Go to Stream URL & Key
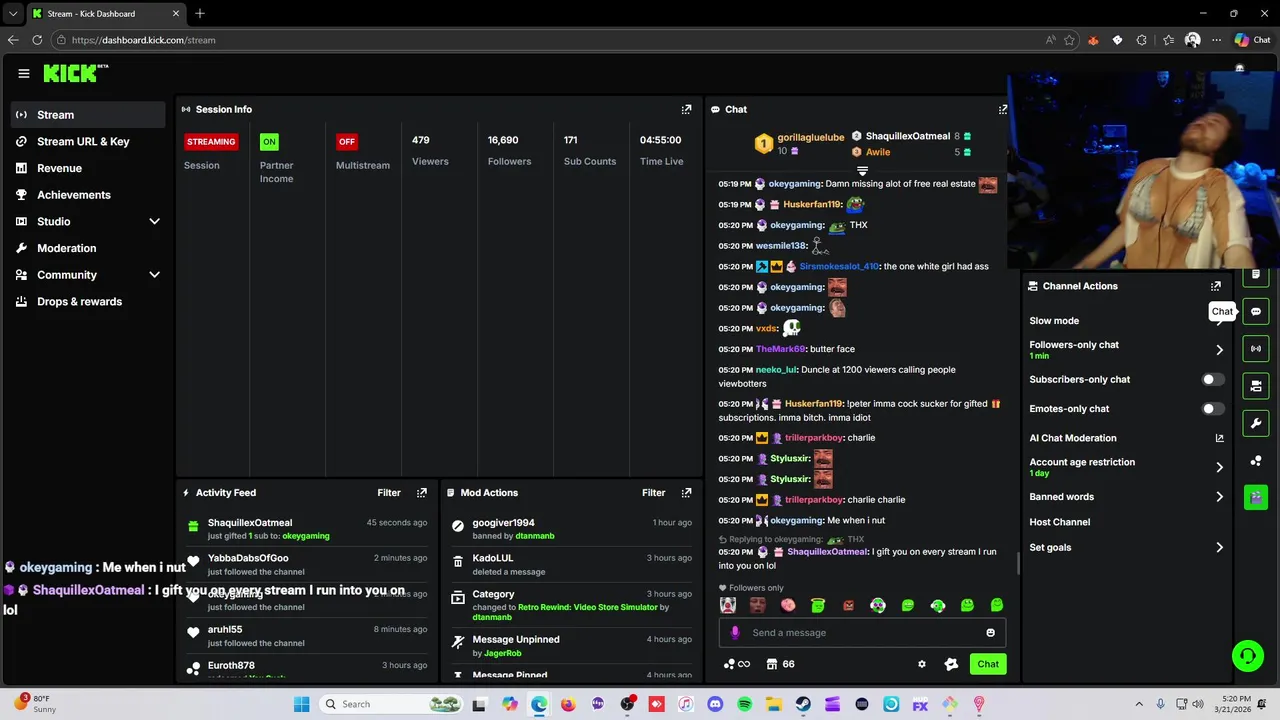 [88, 142]
